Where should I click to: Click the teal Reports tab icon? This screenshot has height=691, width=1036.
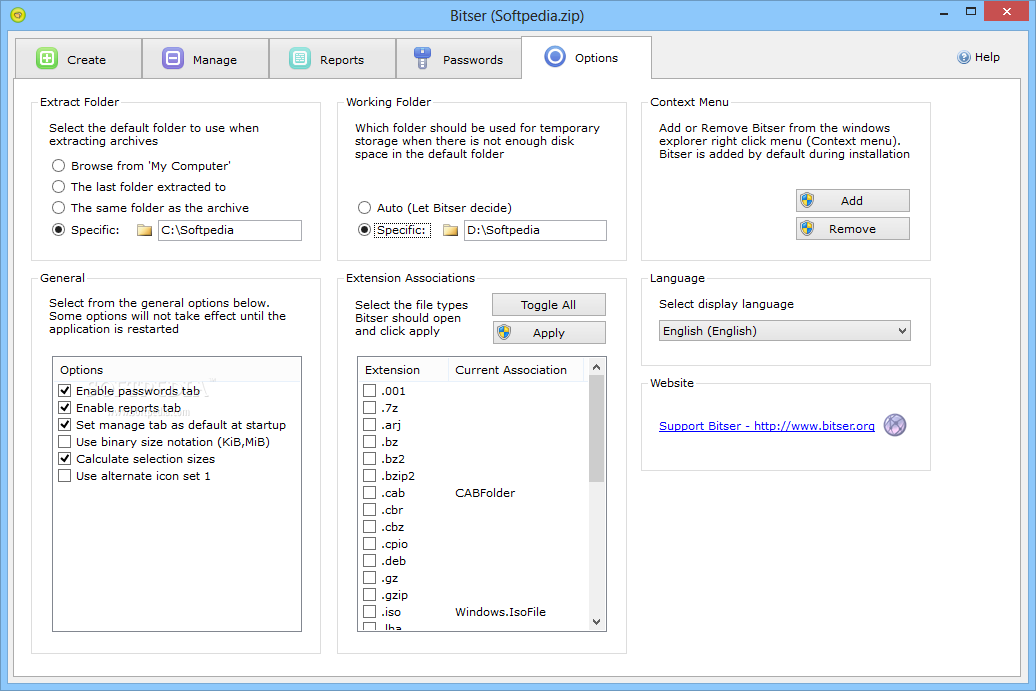click(300, 59)
